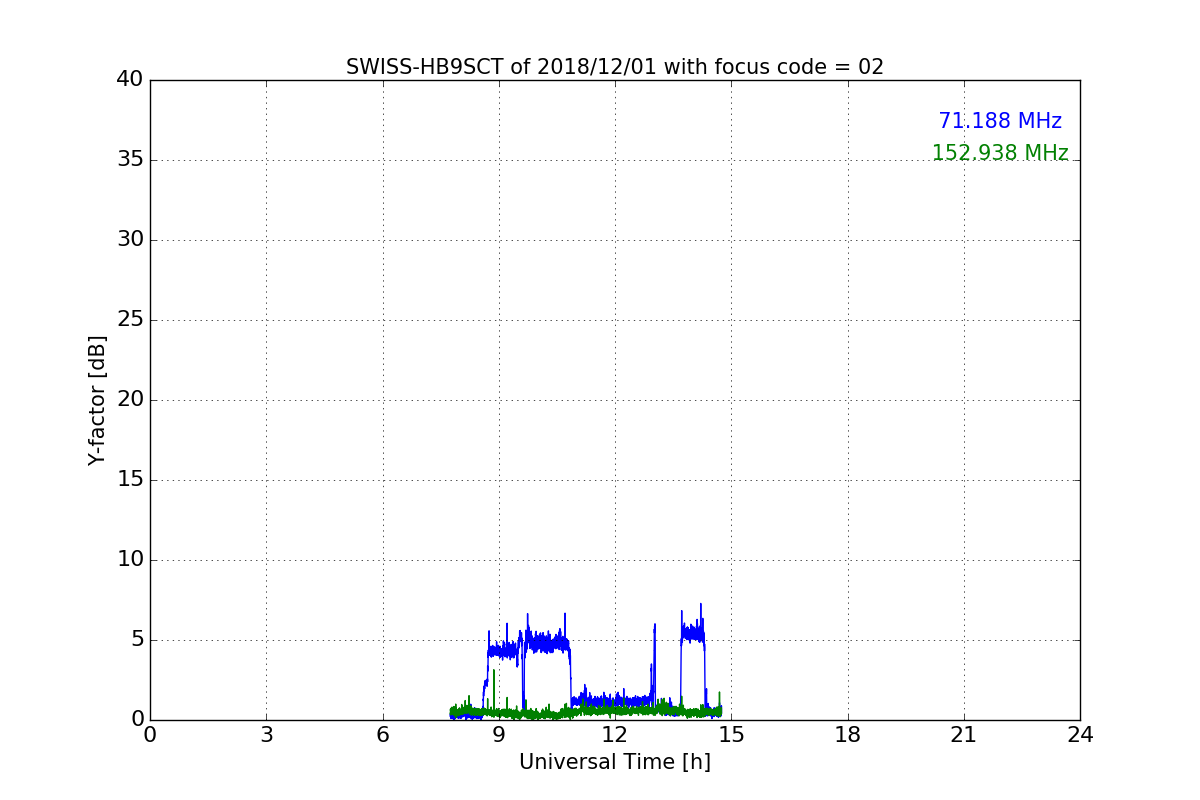1200x800 pixels.
Task: Click y-axis tick label 30
Action: (x=130, y=240)
